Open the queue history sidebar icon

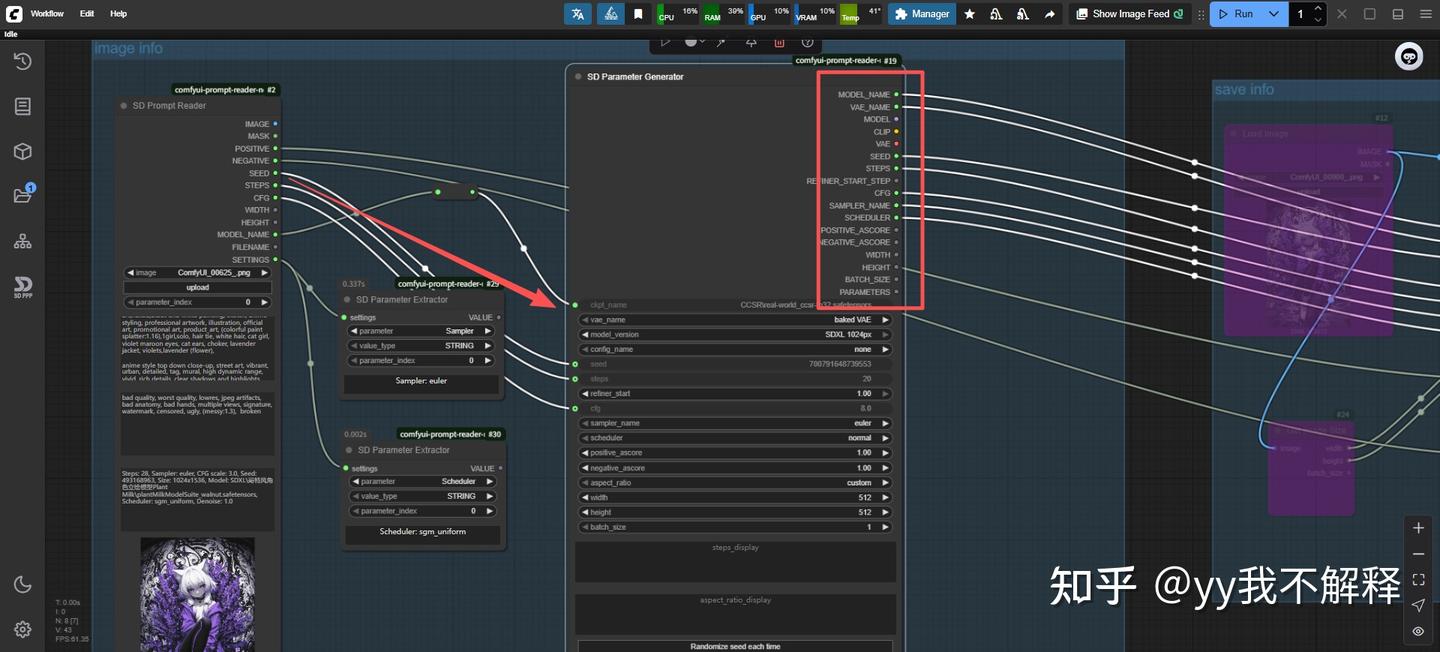point(22,61)
